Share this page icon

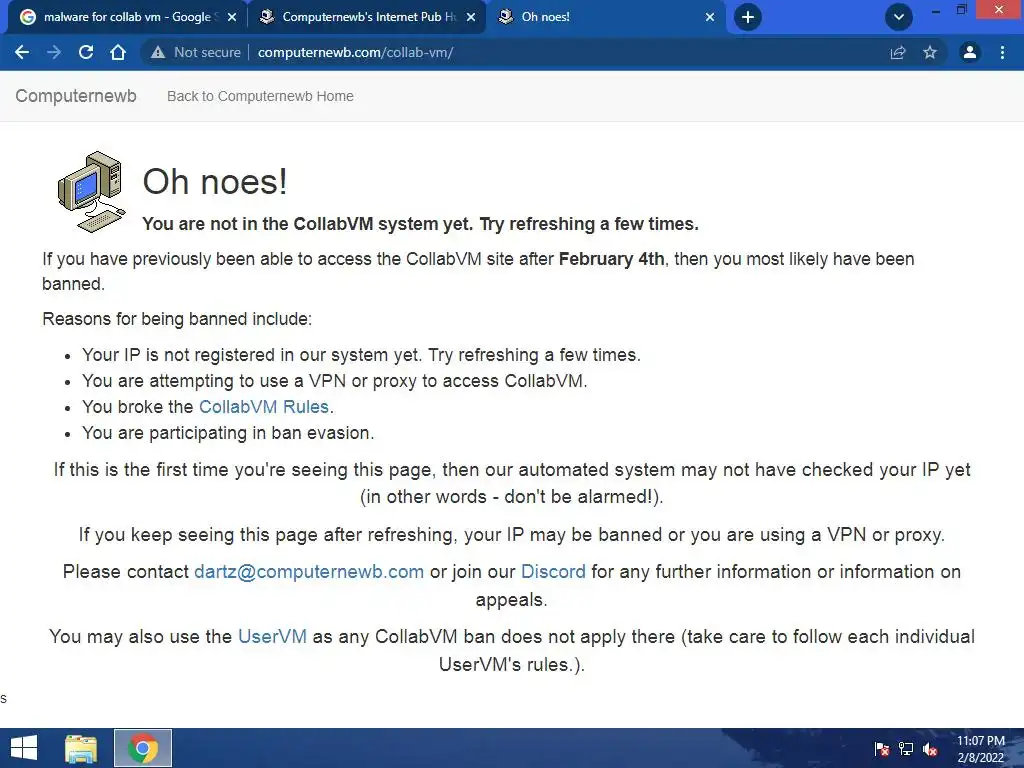pyautogui.click(x=898, y=52)
